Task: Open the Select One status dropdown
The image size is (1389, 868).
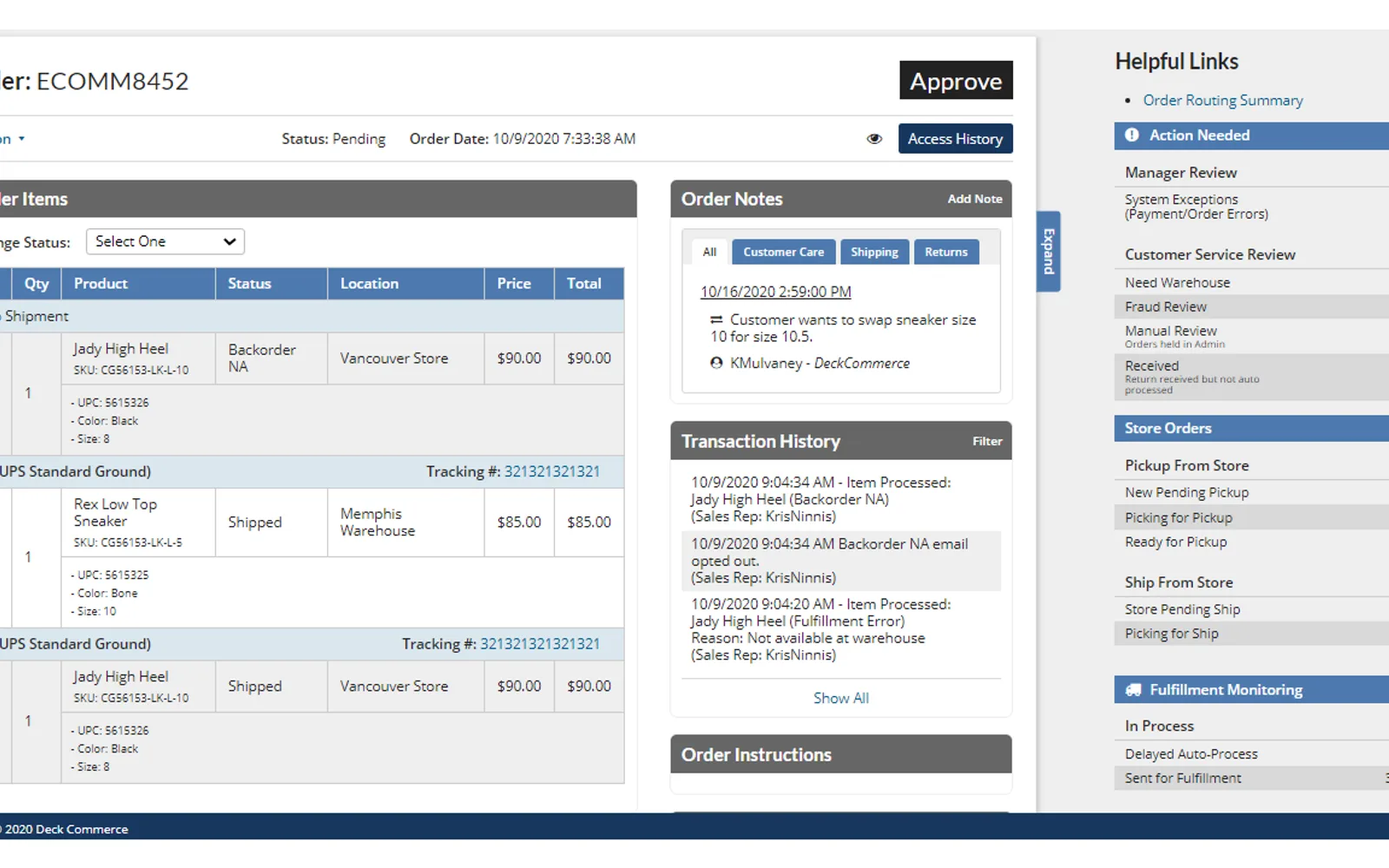Action: (165, 241)
